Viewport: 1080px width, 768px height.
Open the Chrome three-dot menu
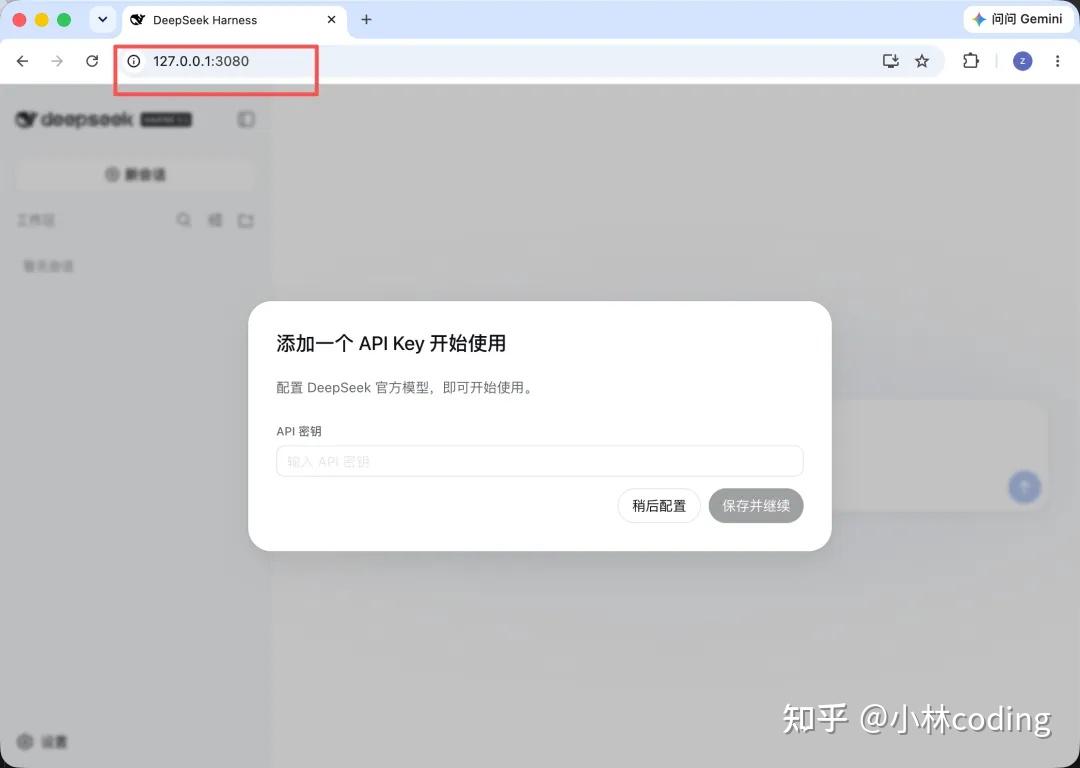click(1057, 61)
